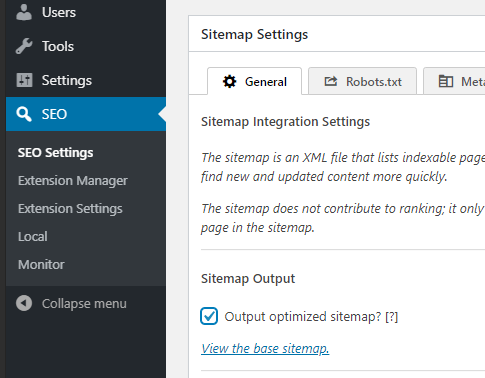Click the Settings sliders icon
The width and height of the screenshot is (485, 378).
(24, 80)
